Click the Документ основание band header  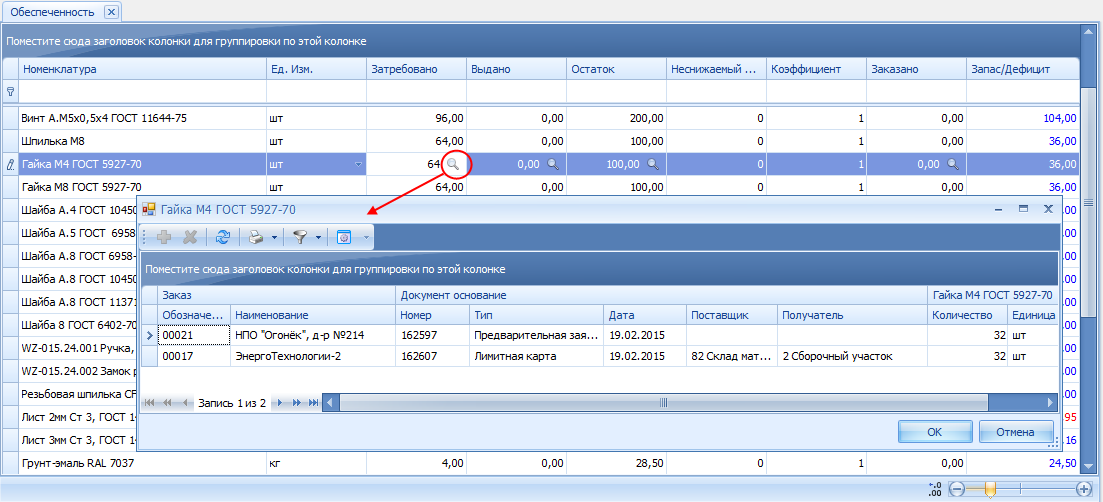(661, 295)
